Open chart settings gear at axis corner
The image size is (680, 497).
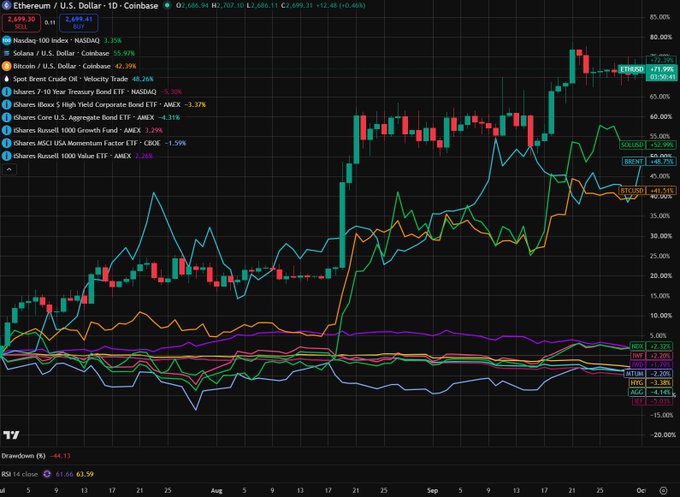point(663,490)
